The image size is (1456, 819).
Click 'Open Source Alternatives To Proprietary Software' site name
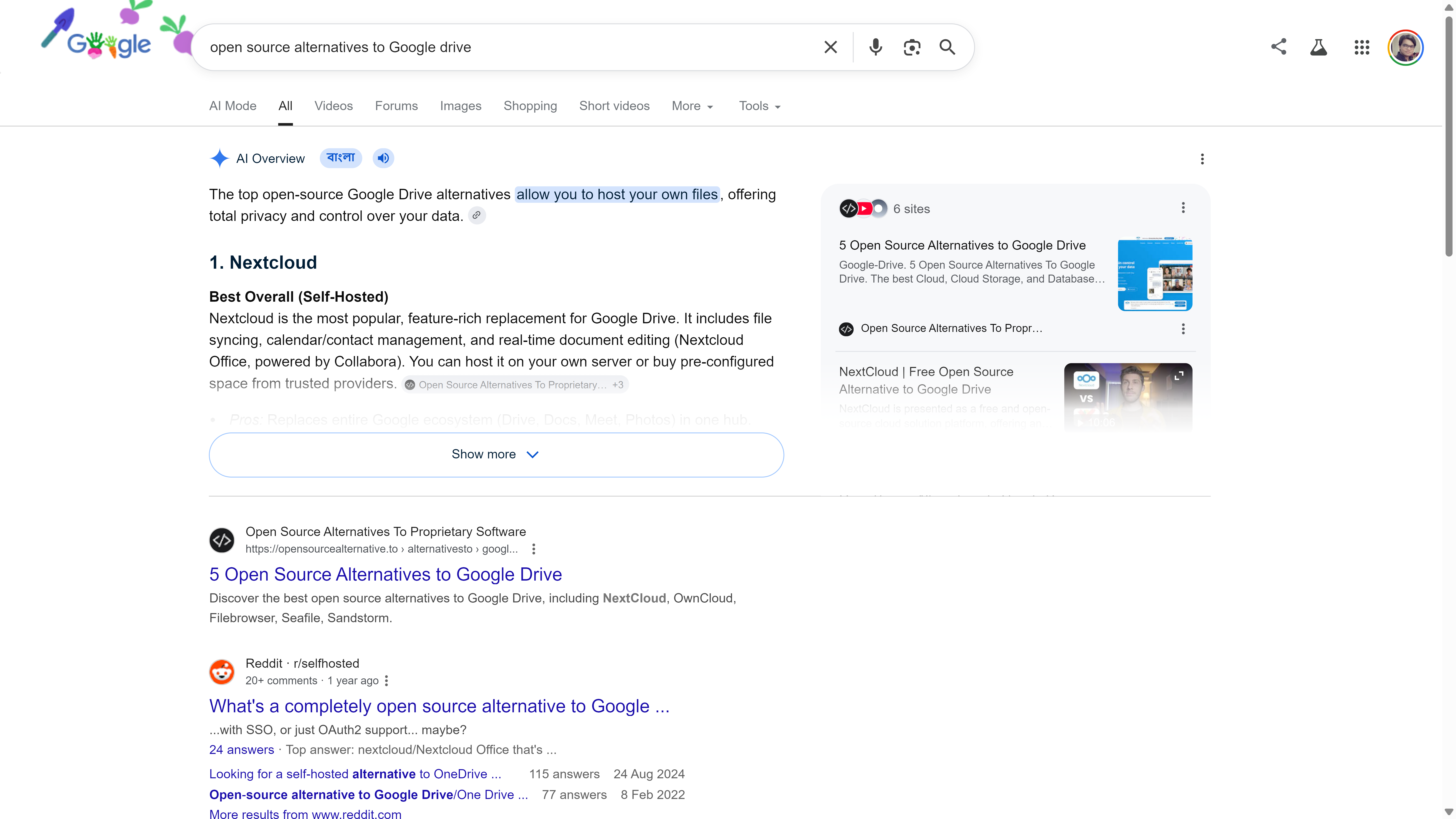point(385,532)
